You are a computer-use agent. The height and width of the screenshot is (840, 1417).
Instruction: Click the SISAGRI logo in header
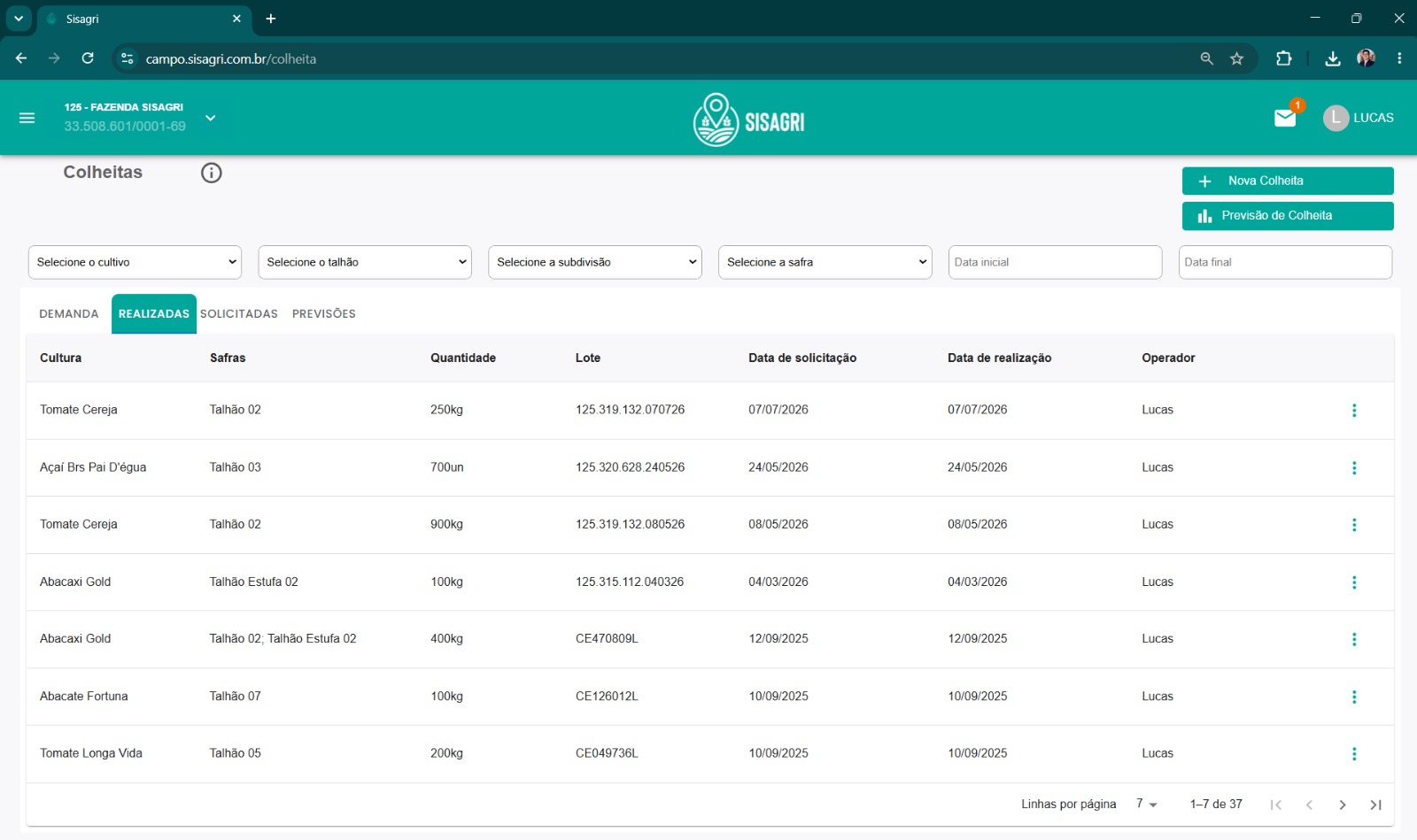tap(748, 119)
